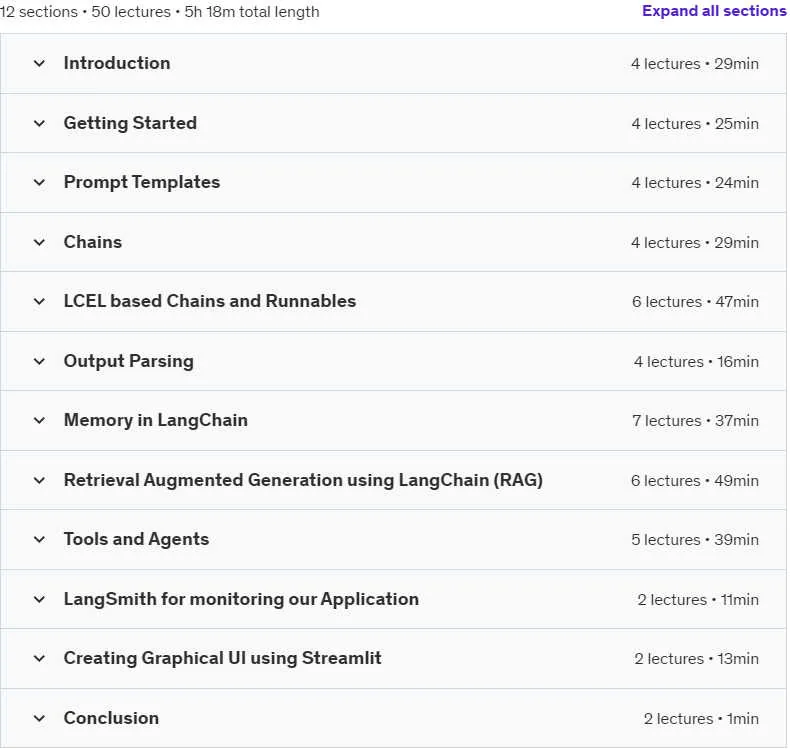Click the chevron beside LCEL based Chains
The height and width of the screenshot is (749, 790).
click(39, 301)
